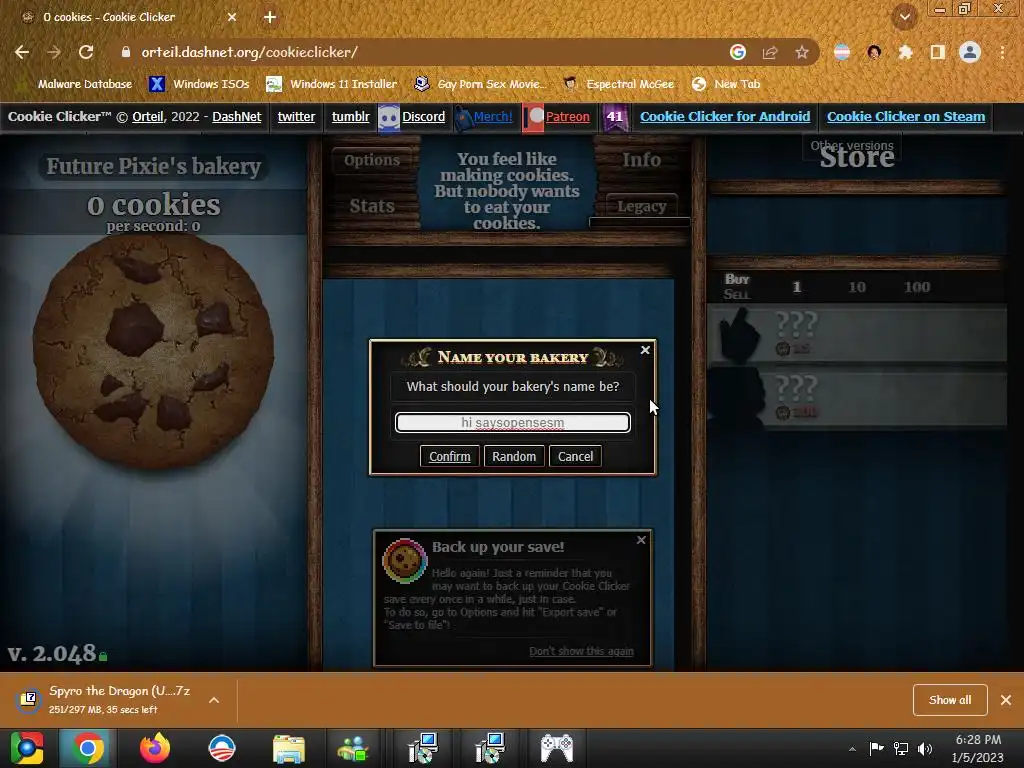This screenshot has height=768, width=1024.
Task: Click Other versions label
Action: pos(852,146)
